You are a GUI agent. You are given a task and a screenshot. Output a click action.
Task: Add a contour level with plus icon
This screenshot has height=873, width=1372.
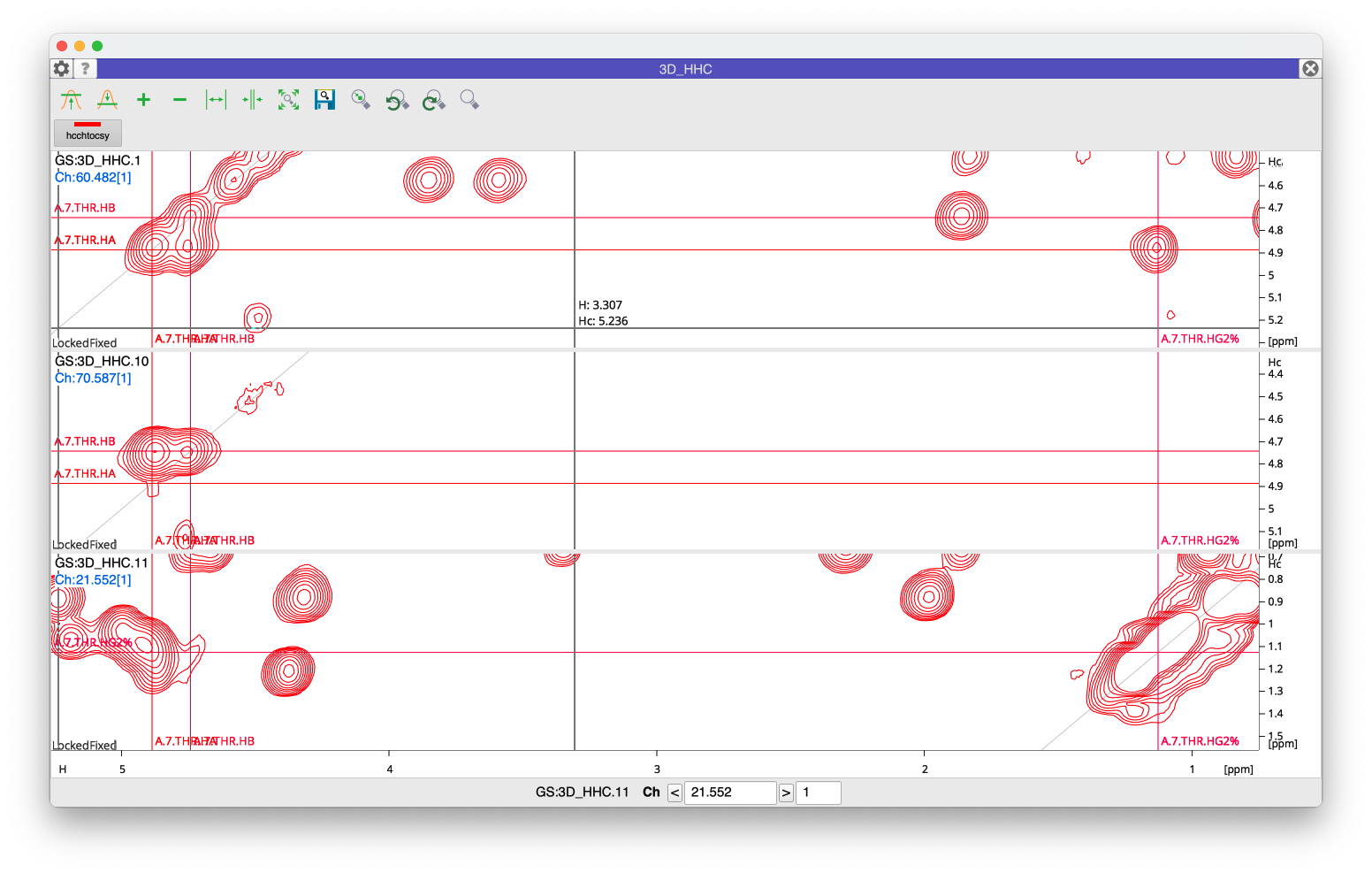coord(143,100)
